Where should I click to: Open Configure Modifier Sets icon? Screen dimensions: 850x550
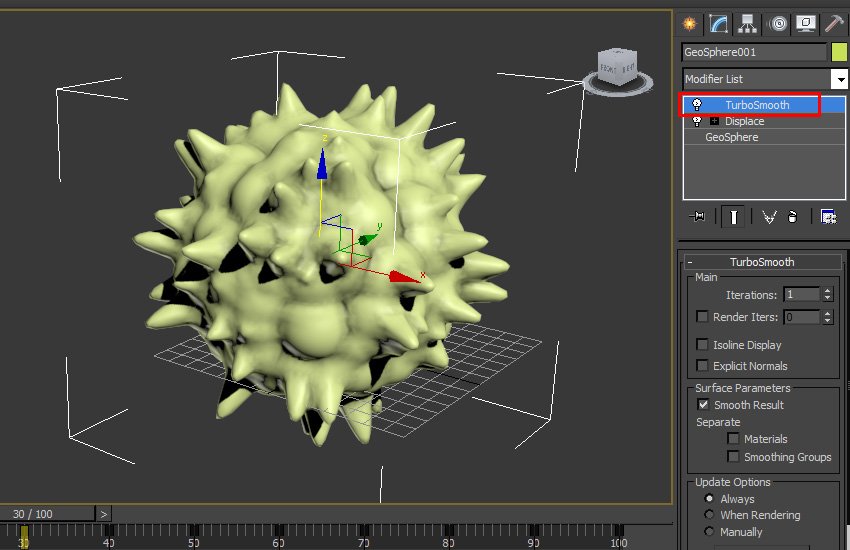(x=828, y=216)
